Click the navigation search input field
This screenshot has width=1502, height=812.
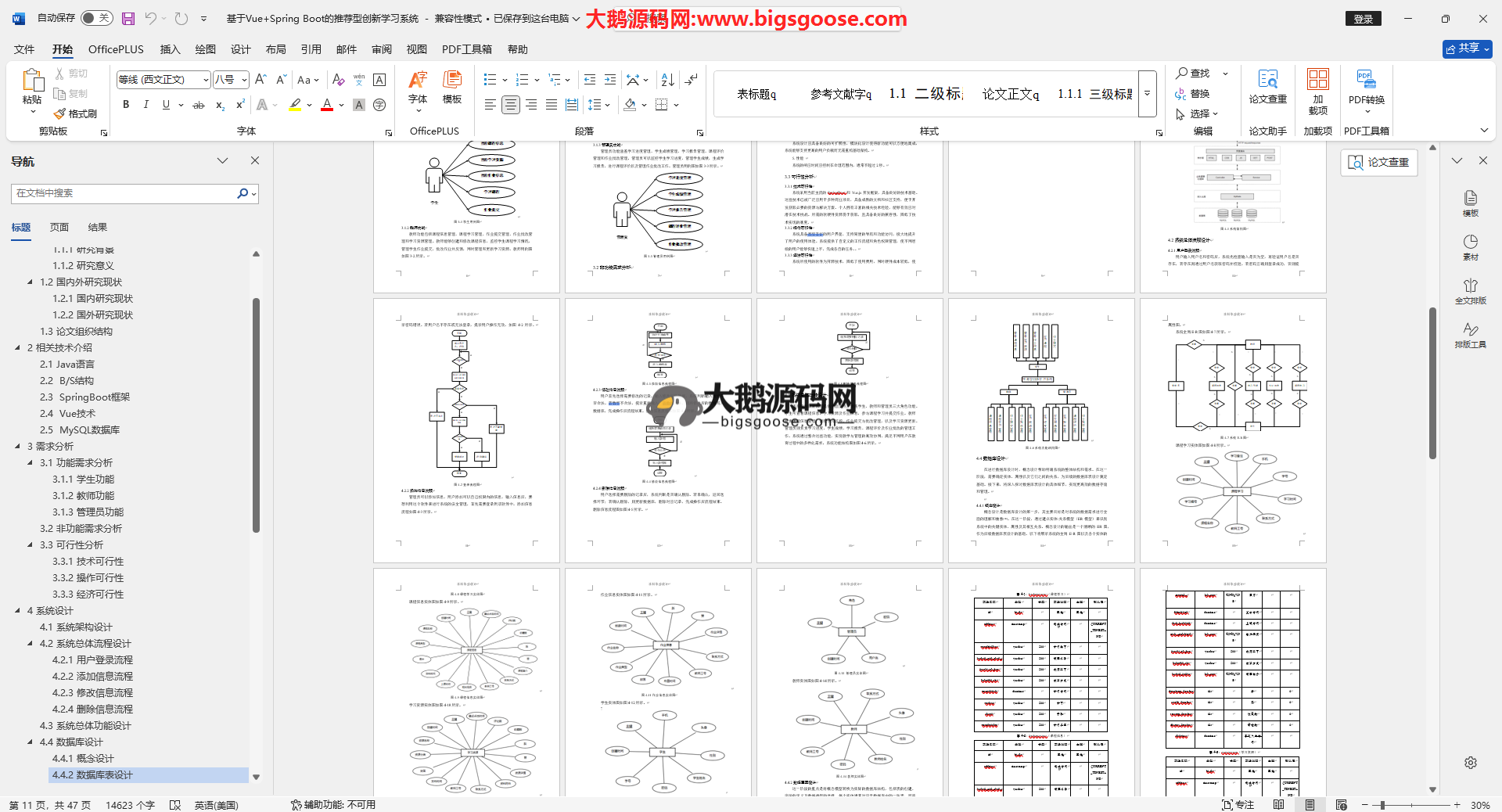click(x=125, y=193)
